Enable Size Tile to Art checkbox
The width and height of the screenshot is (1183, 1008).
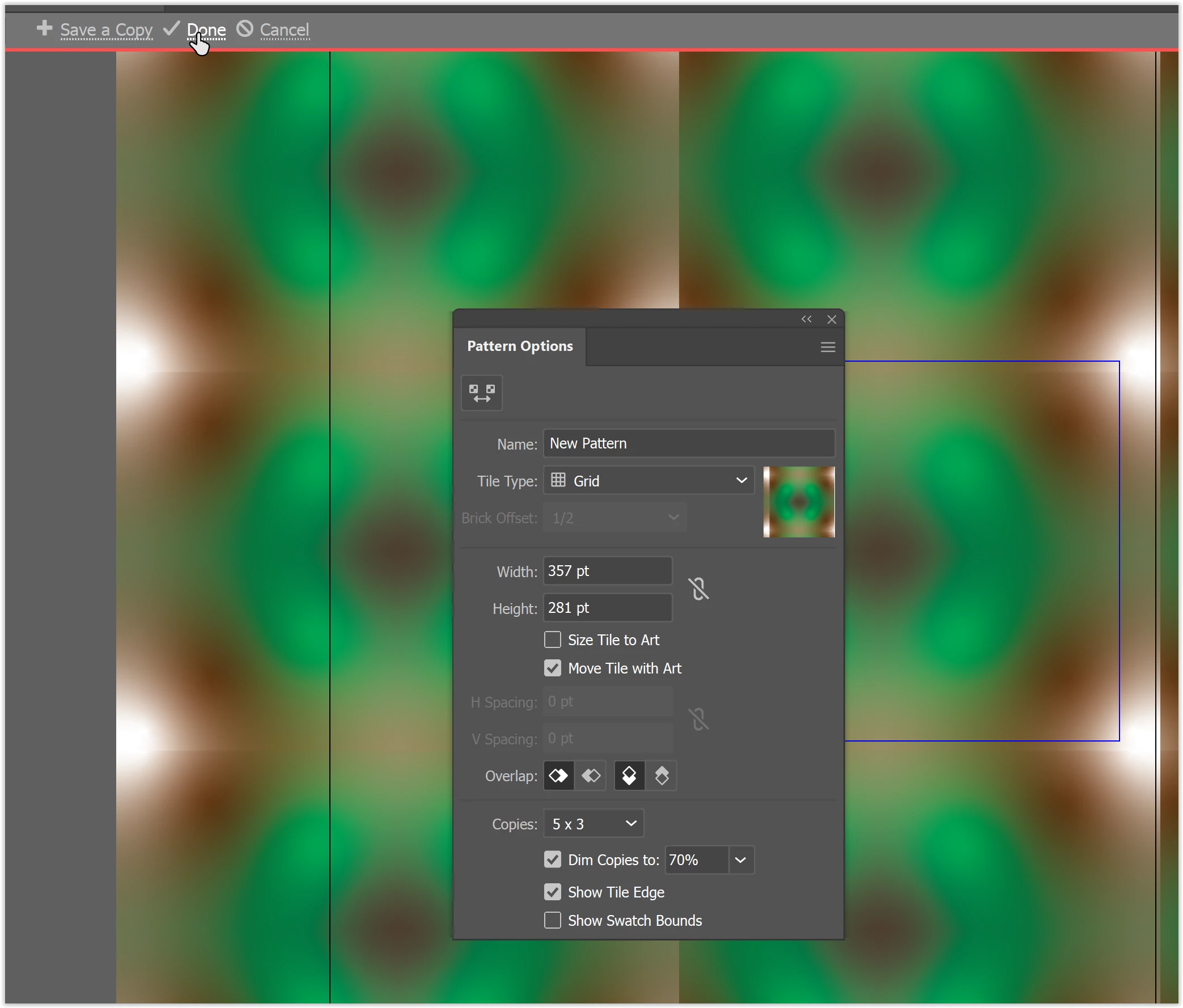click(x=552, y=639)
